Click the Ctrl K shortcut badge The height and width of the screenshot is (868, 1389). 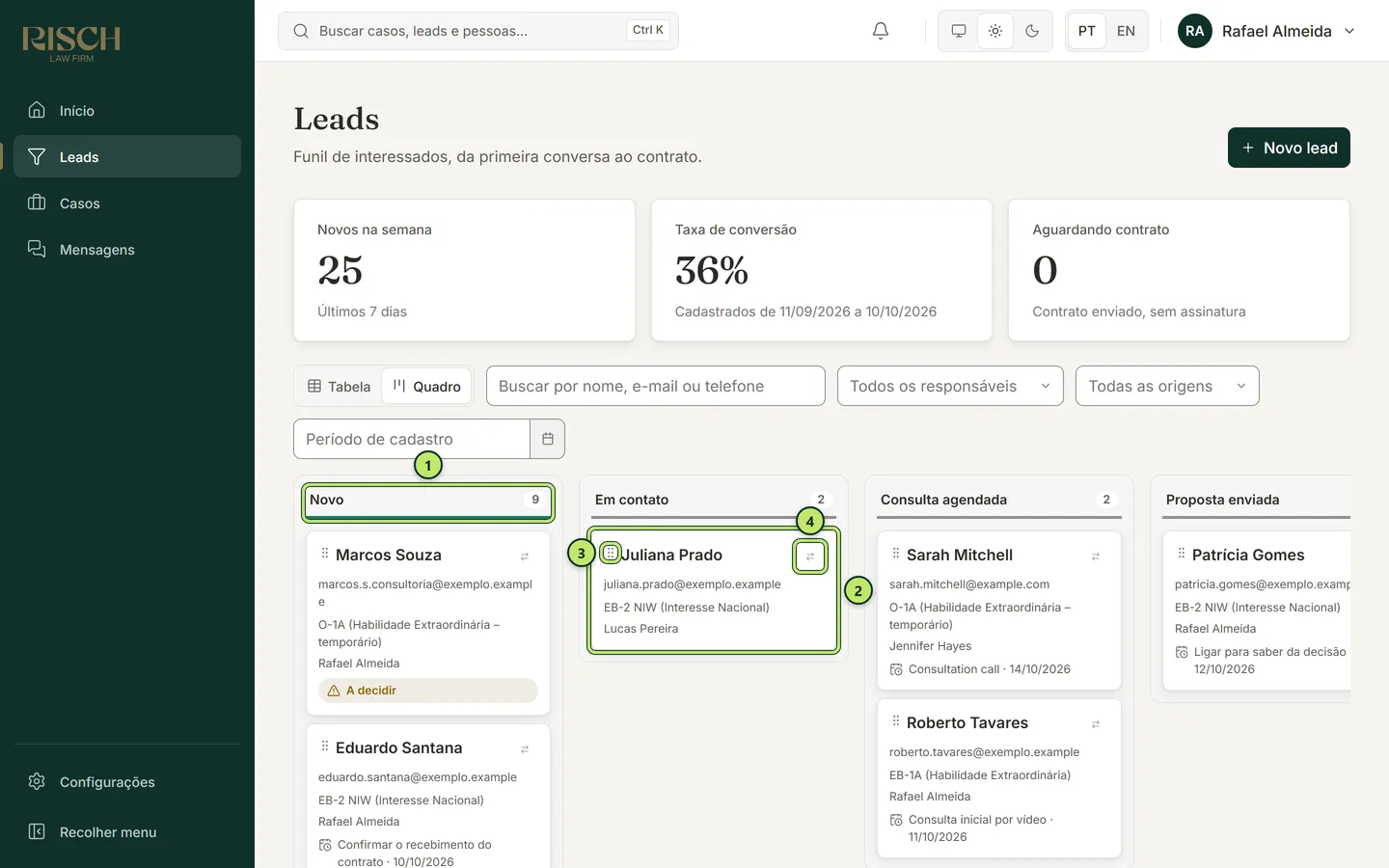pyautogui.click(x=647, y=30)
